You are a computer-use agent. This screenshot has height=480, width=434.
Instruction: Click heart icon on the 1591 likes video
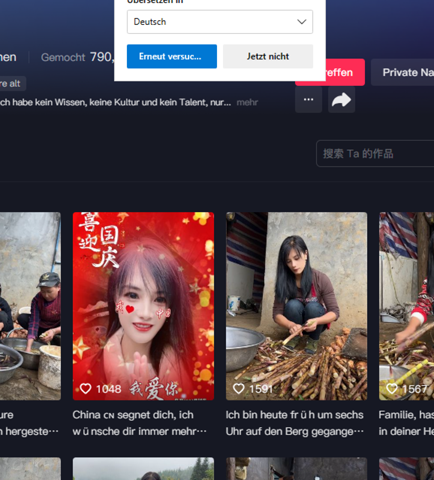click(239, 388)
